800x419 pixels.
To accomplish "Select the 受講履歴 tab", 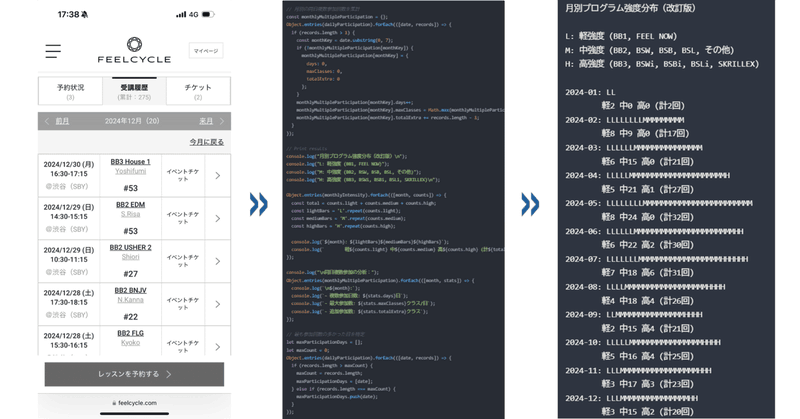I will [x=134, y=91].
